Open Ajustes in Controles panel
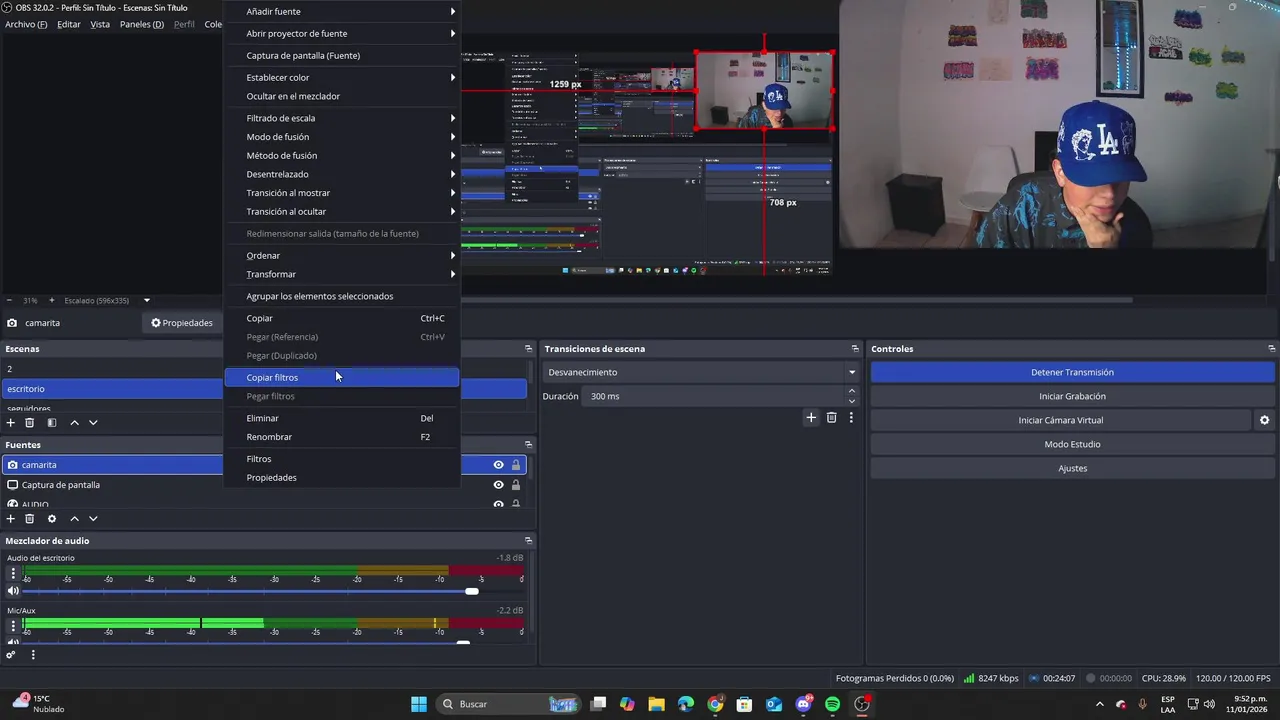 point(1072,468)
